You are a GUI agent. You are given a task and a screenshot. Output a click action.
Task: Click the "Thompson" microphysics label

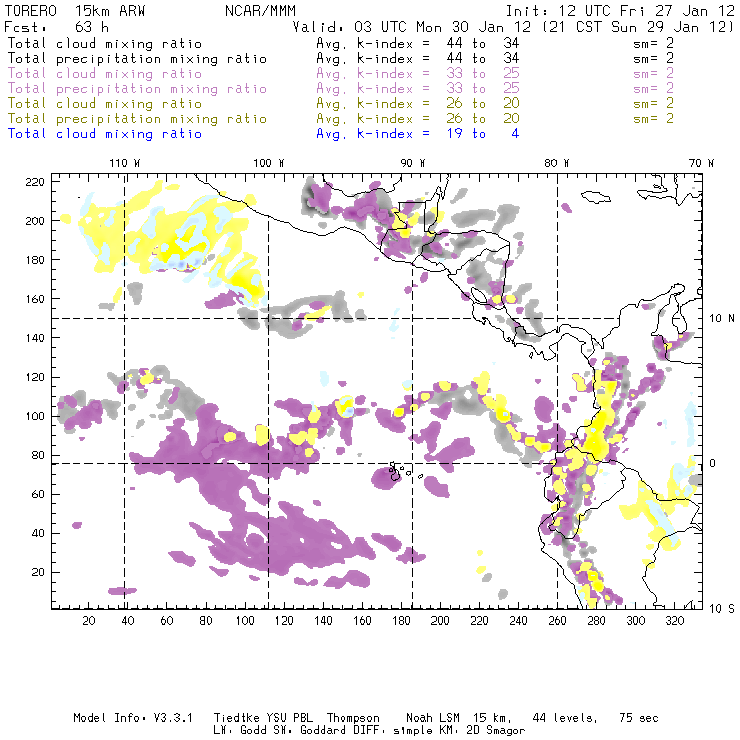tap(353, 718)
